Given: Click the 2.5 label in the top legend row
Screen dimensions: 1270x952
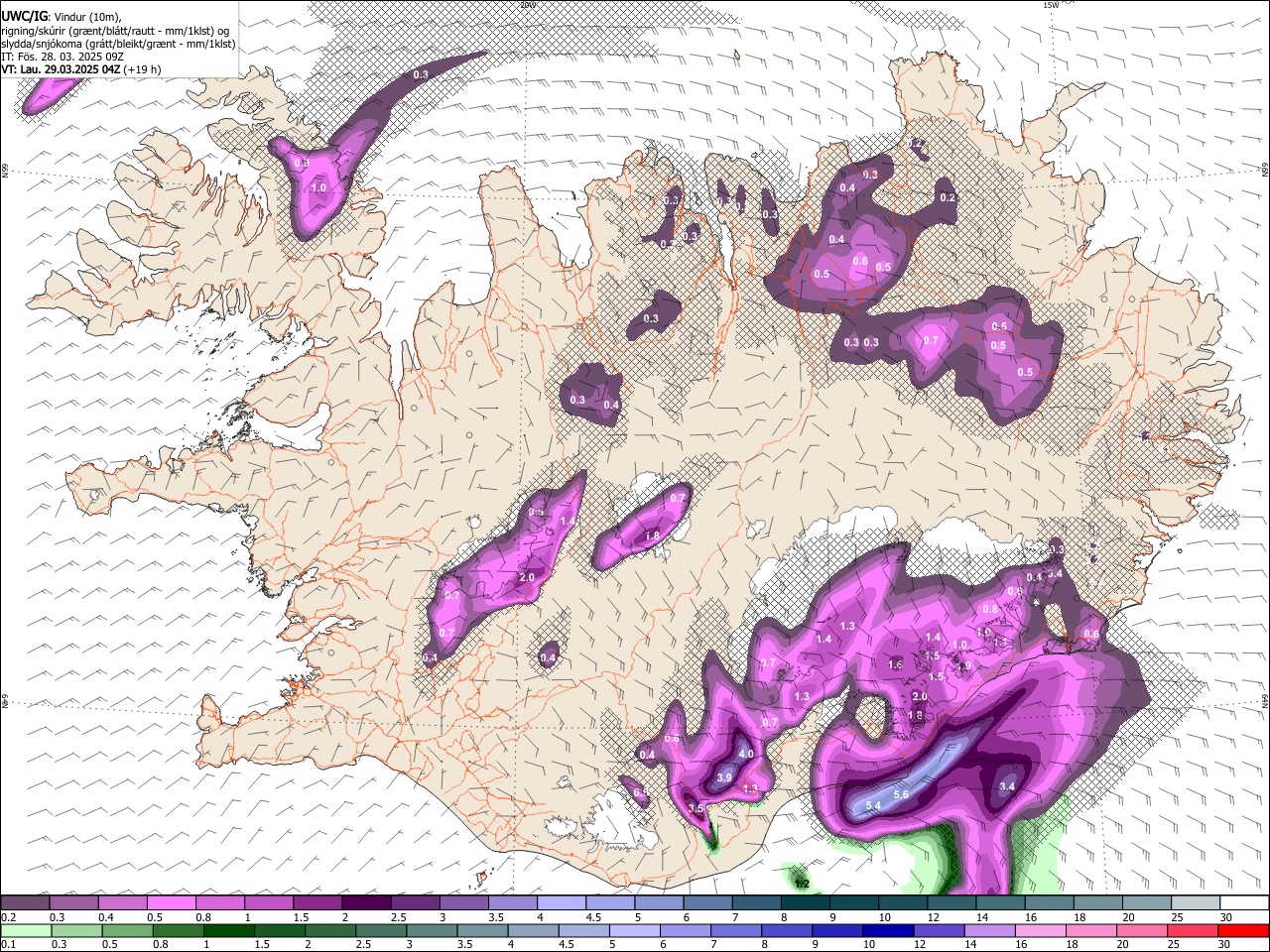Looking at the screenshot, I should [398, 917].
